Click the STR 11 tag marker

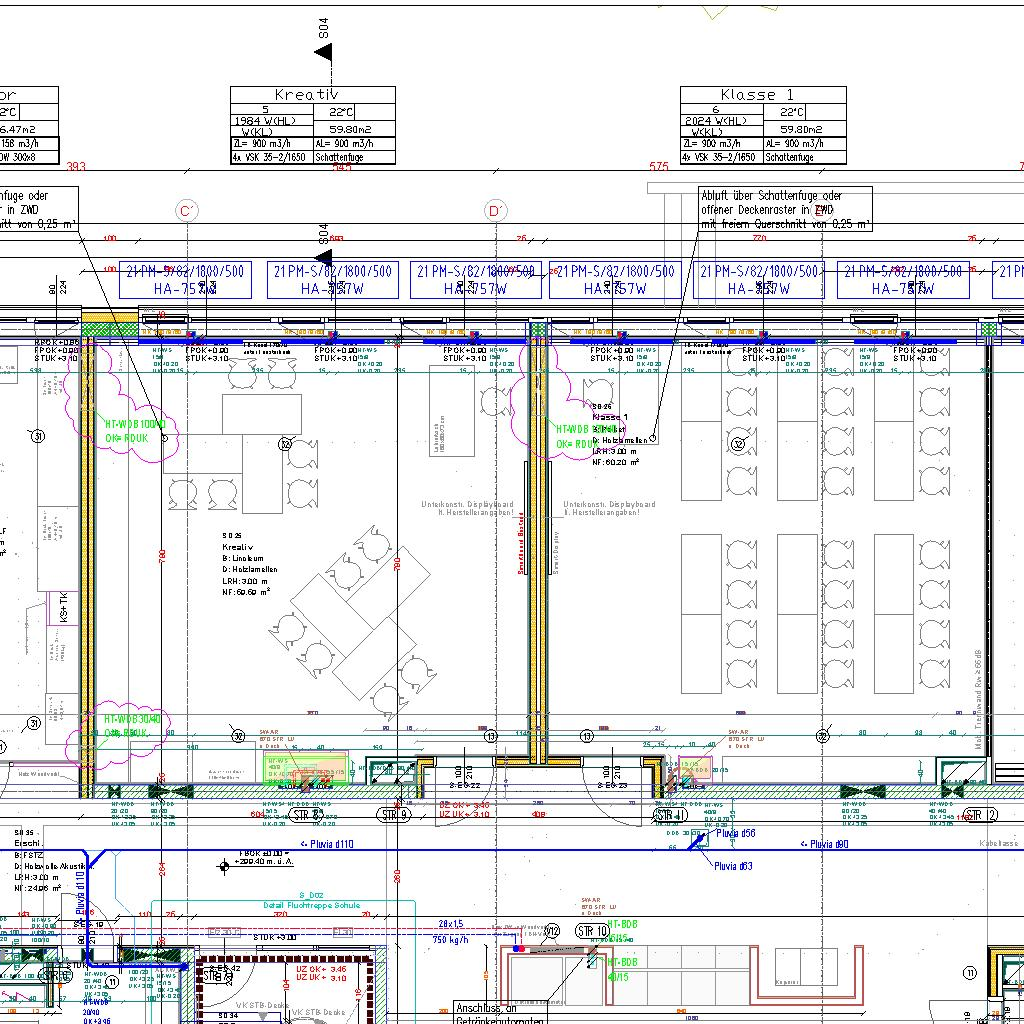pyautogui.click(x=669, y=815)
